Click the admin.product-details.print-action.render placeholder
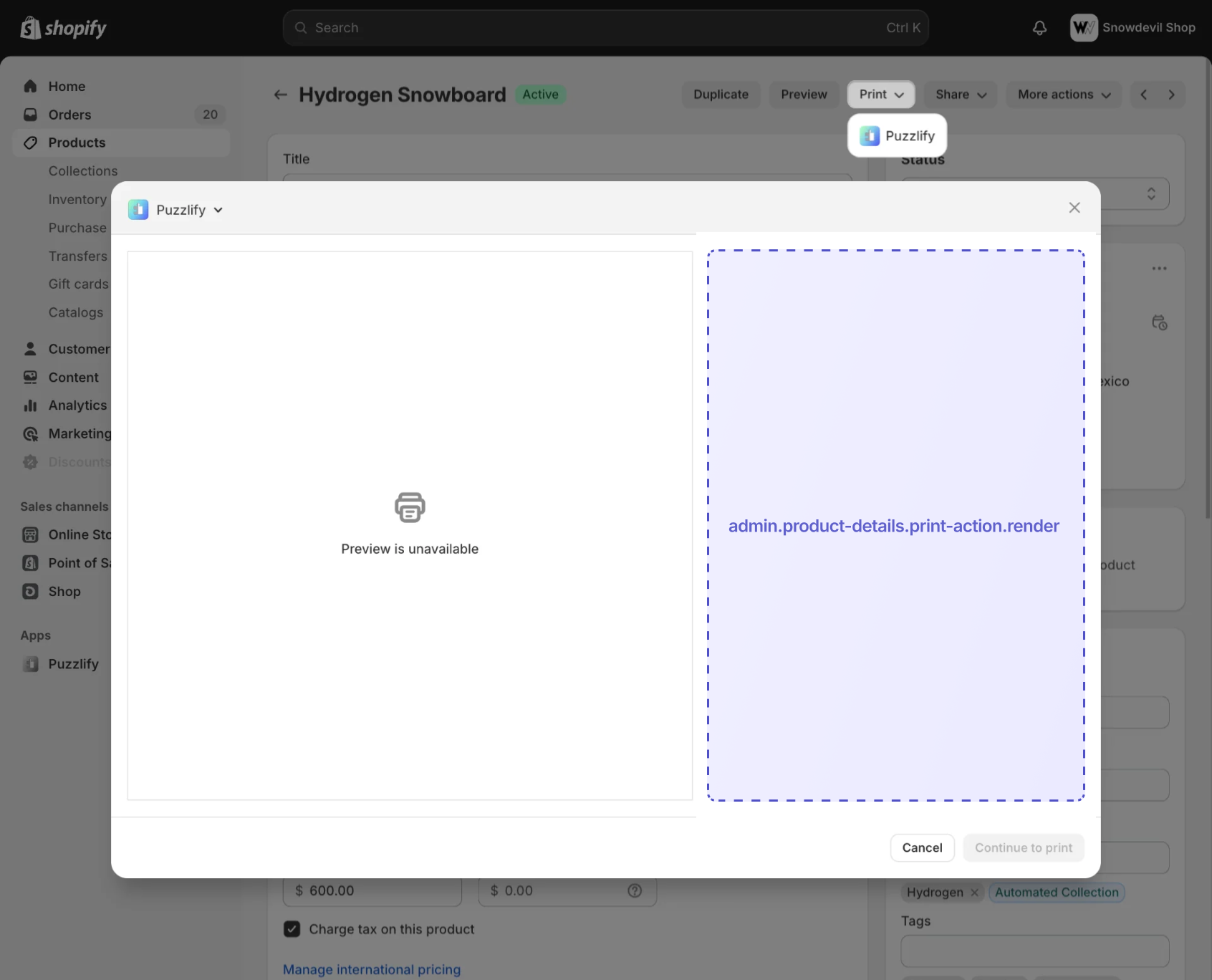The height and width of the screenshot is (980, 1212). coord(895,526)
